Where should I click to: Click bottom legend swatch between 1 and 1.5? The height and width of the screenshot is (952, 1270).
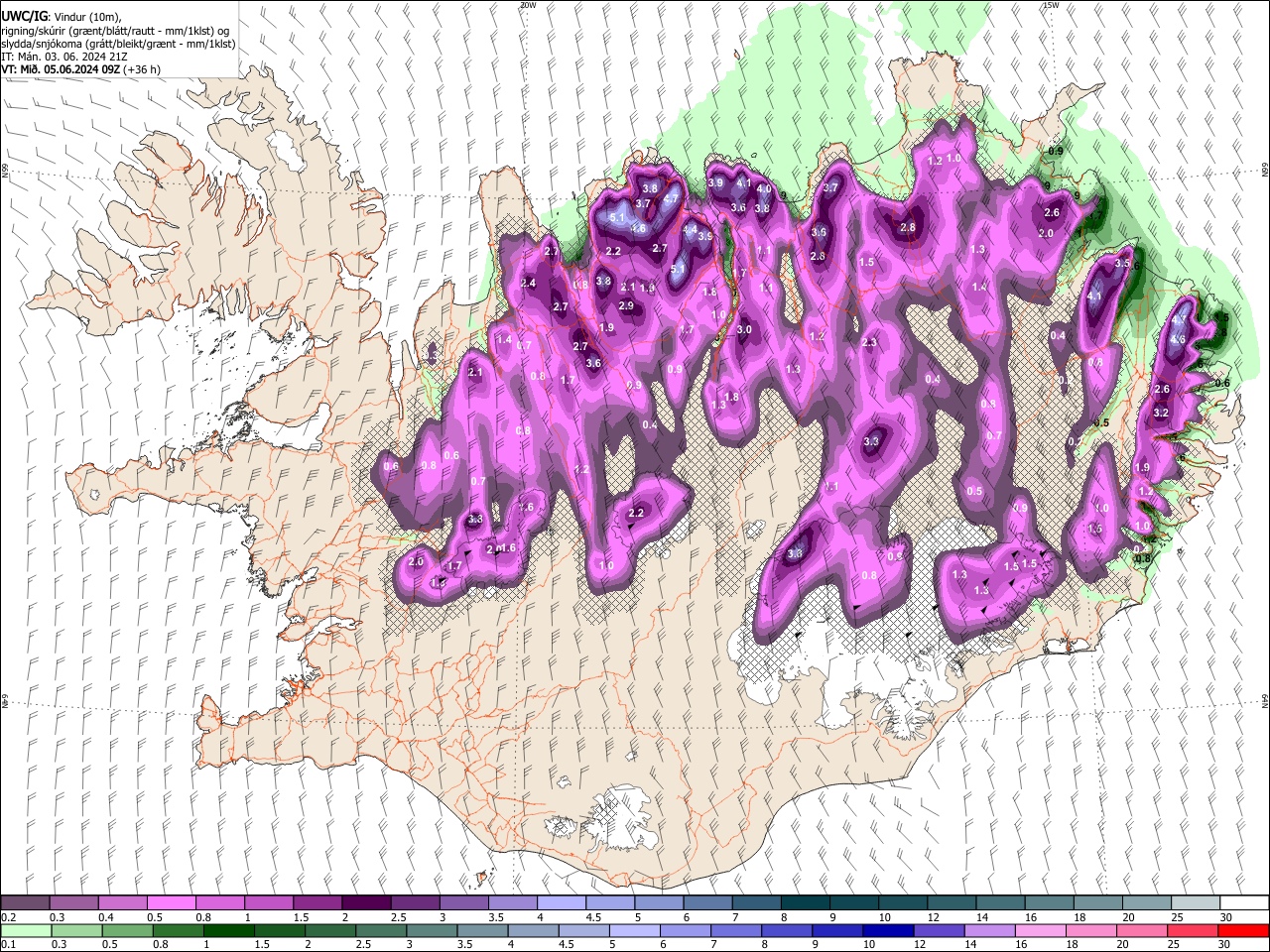[228, 931]
